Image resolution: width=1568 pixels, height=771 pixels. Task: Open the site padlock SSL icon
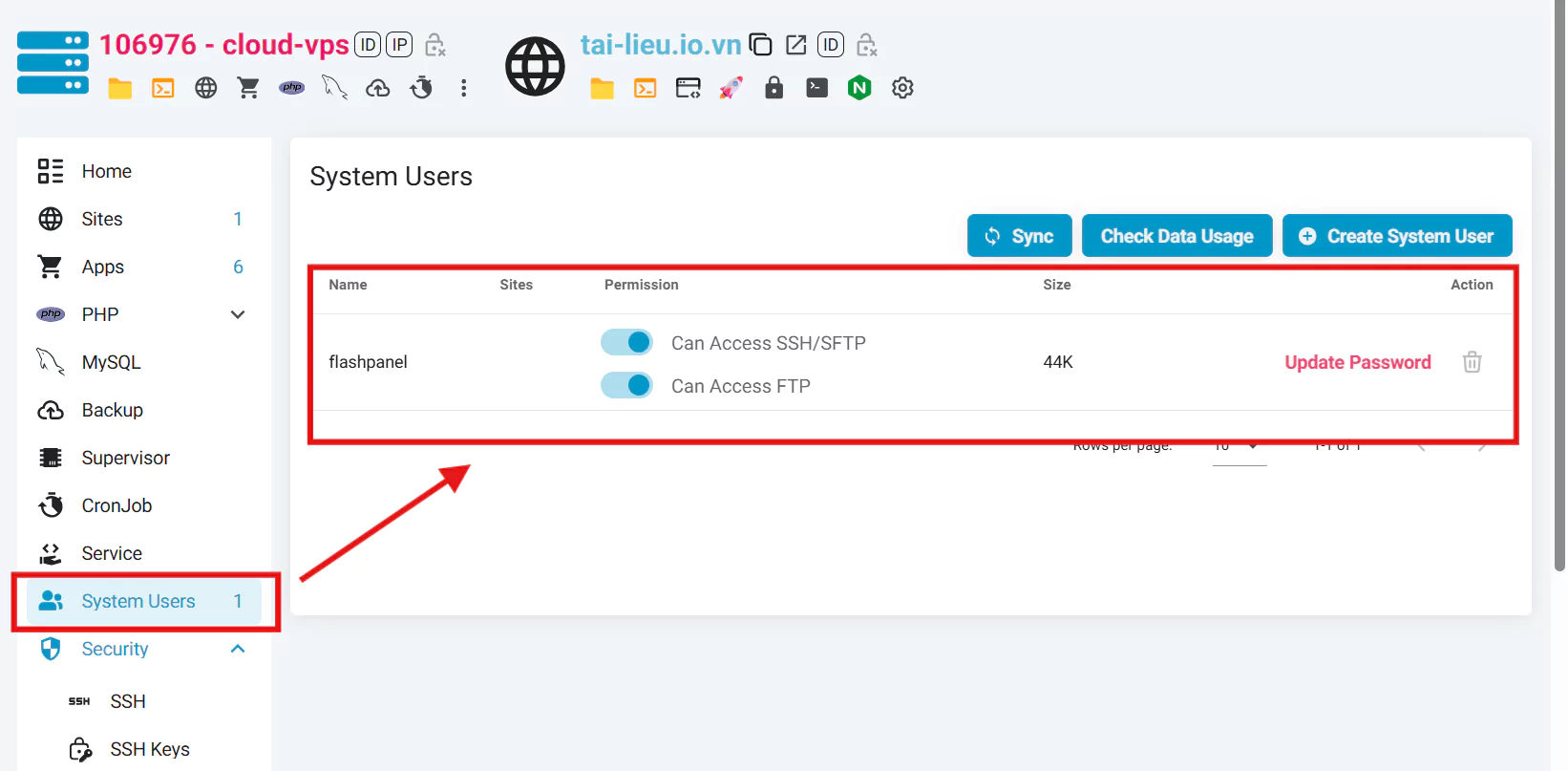(x=773, y=88)
